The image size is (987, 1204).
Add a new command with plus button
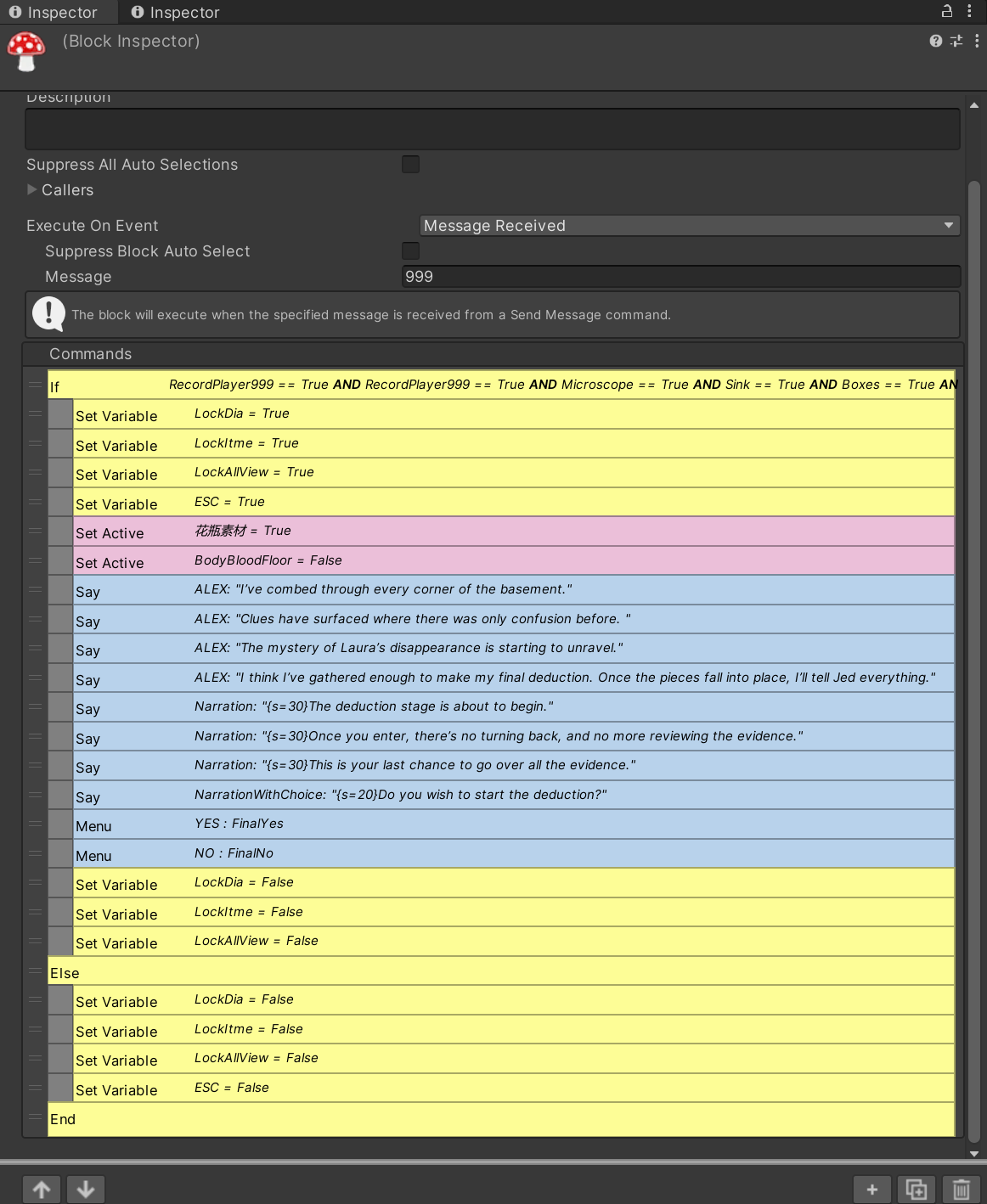coord(872,1190)
